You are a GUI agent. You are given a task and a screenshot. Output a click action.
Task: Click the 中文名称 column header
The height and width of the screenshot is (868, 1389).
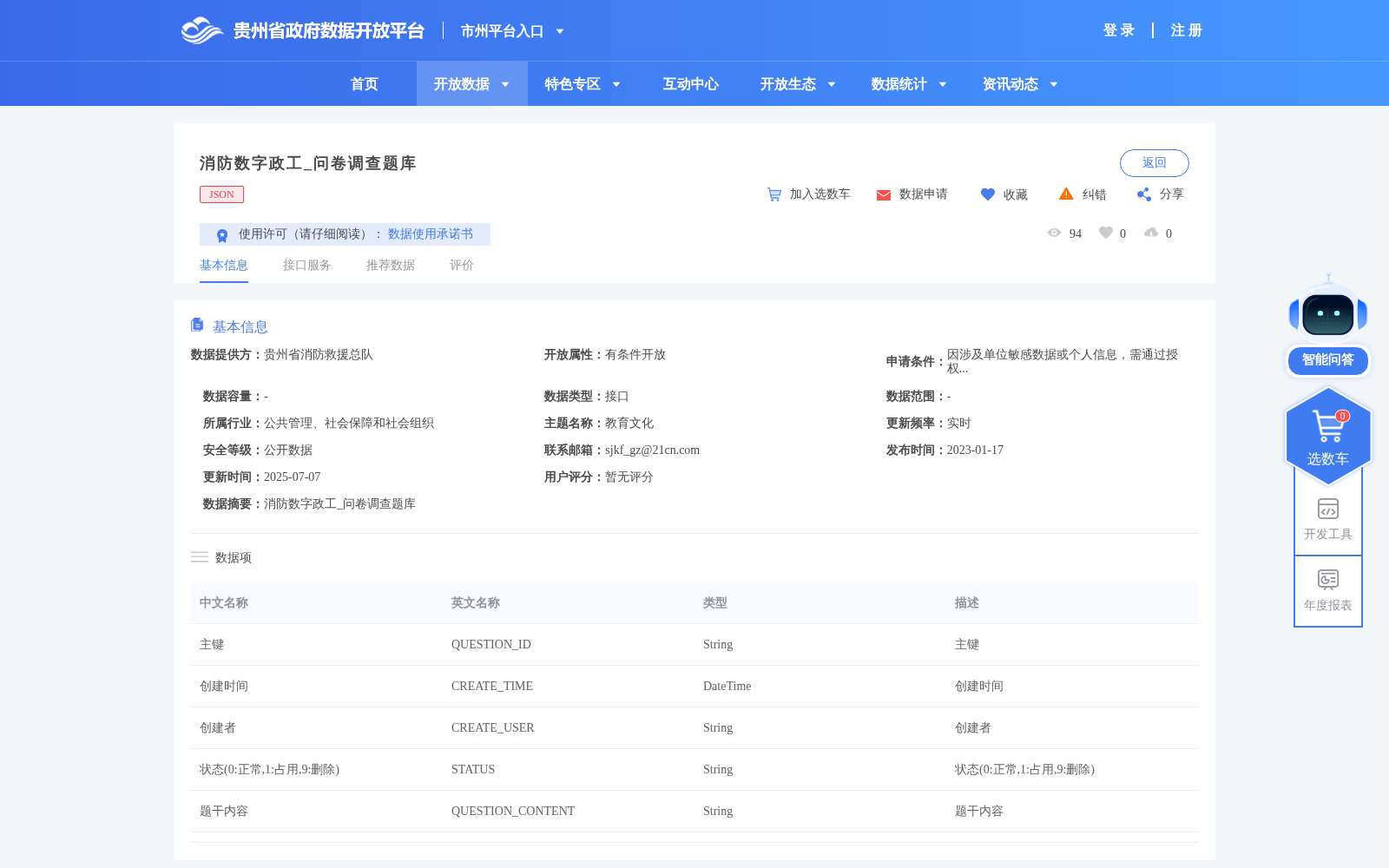pyautogui.click(x=224, y=603)
